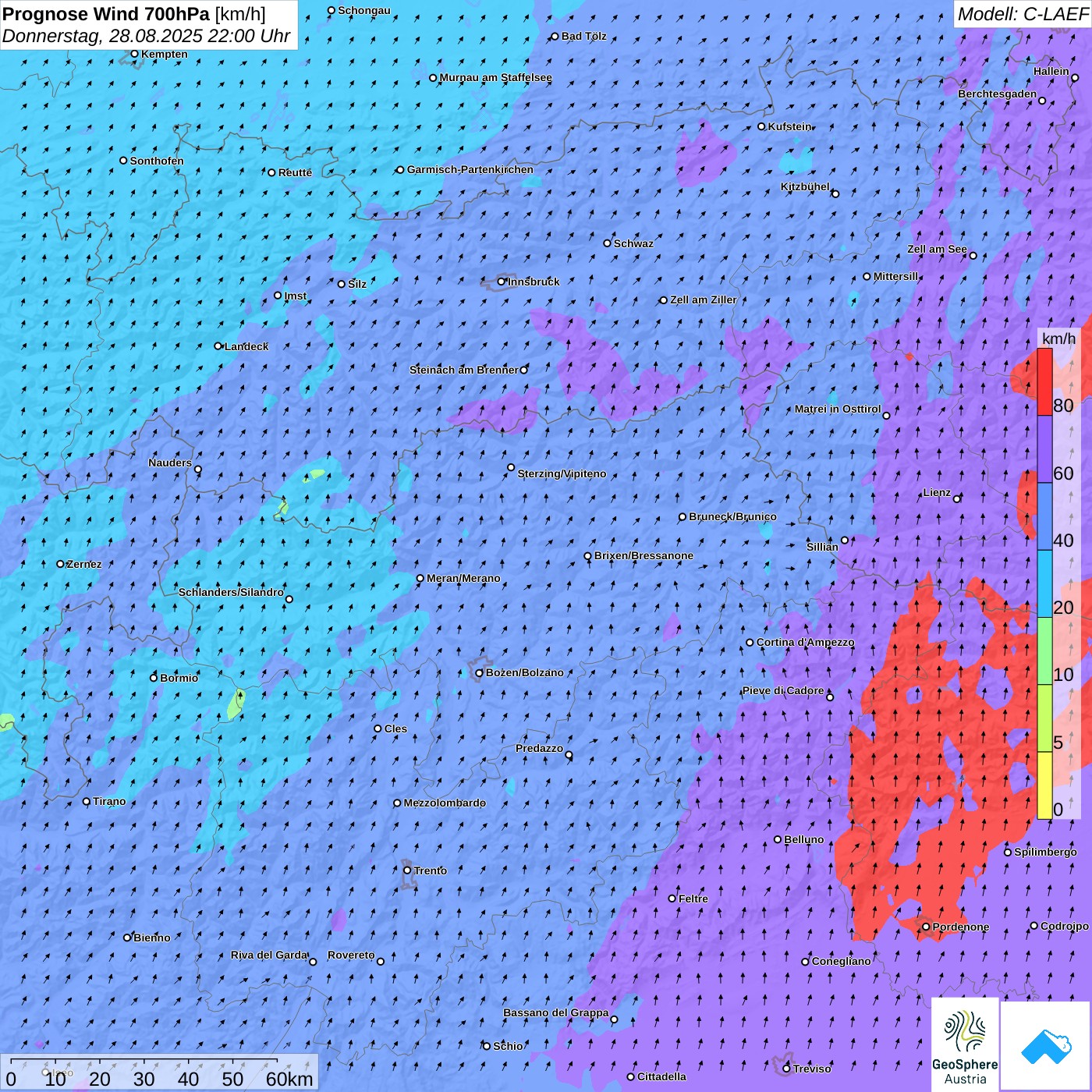Screen dimensions: 1092x1092
Task: Click the purple 60 km/h legend swatch
Action: pyautogui.click(x=1045, y=449)
